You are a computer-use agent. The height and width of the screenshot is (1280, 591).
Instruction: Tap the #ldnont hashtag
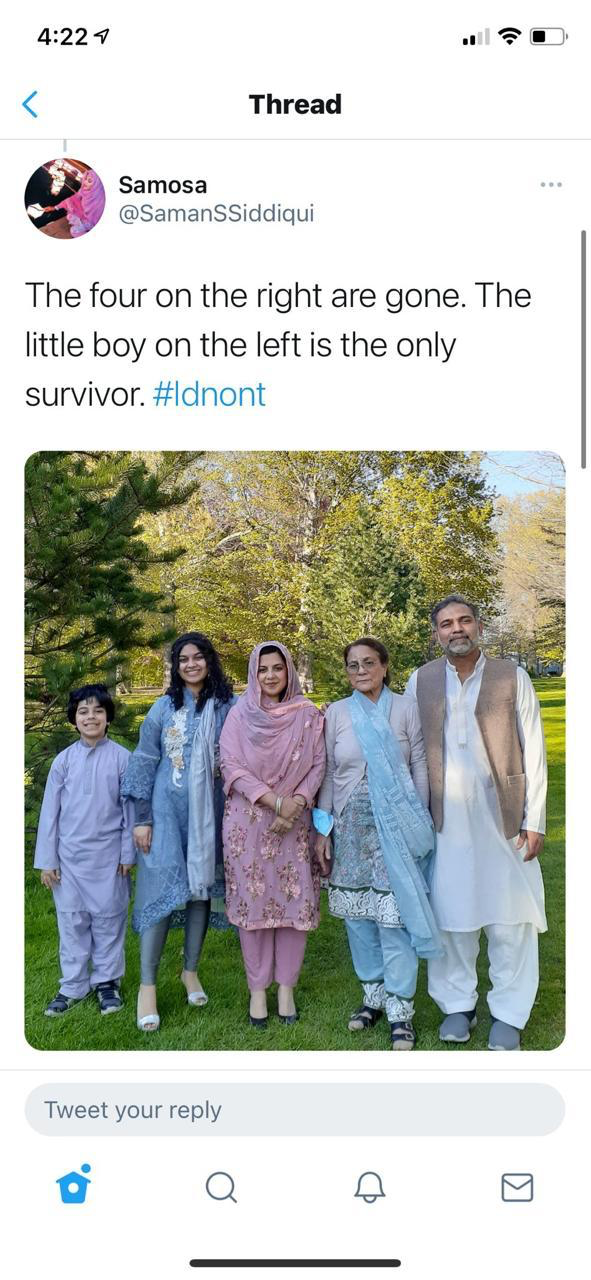(210, 394)
